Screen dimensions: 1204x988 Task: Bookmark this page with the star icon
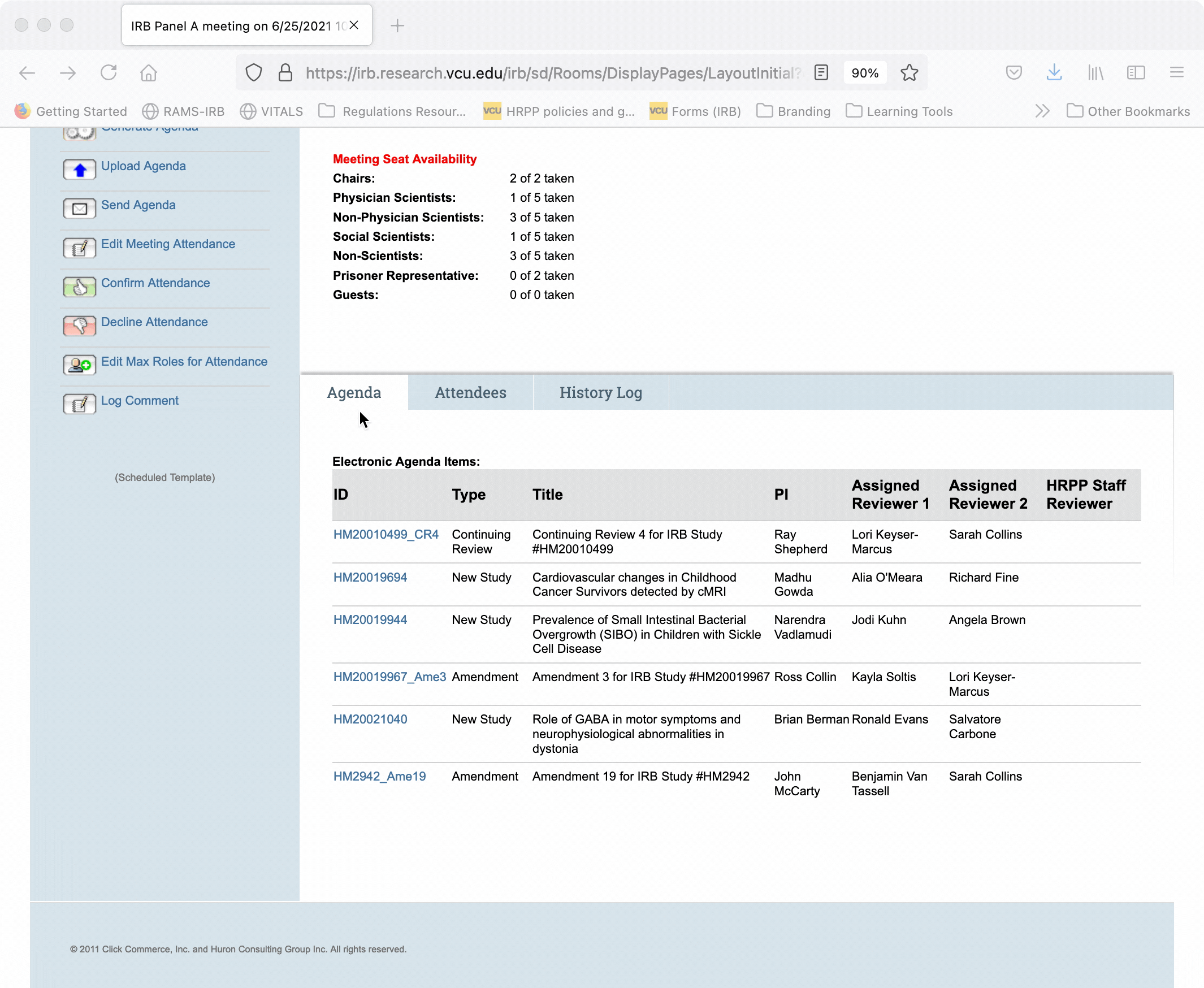point(909,73)
